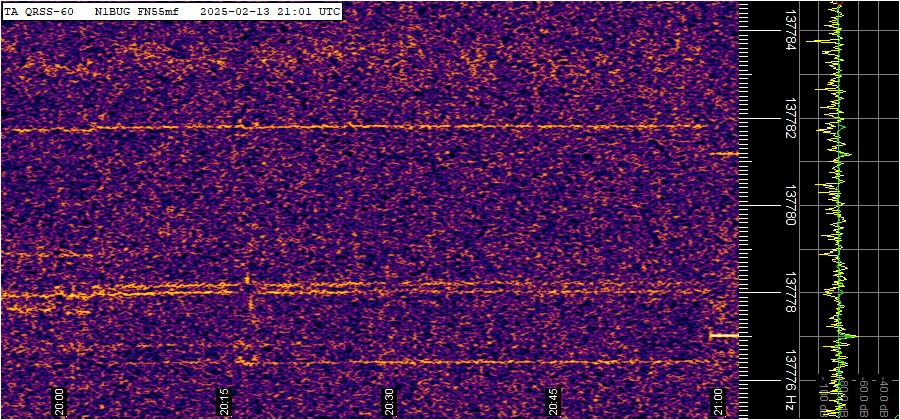Image resolution: width=900 pixels, height=420 pixels.
Task: Click the -60.0 dB scale label
Action: tap(863, 397)
